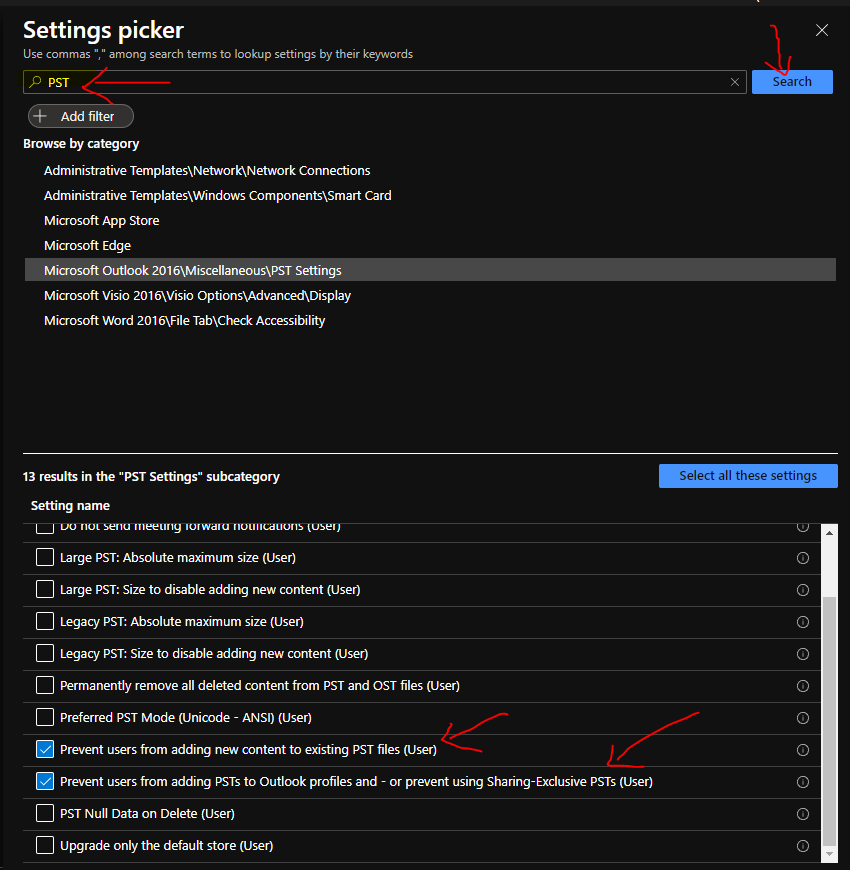The image size is (850, 870).
Task: Click into the keyword search field
Action: coord(384,82)
